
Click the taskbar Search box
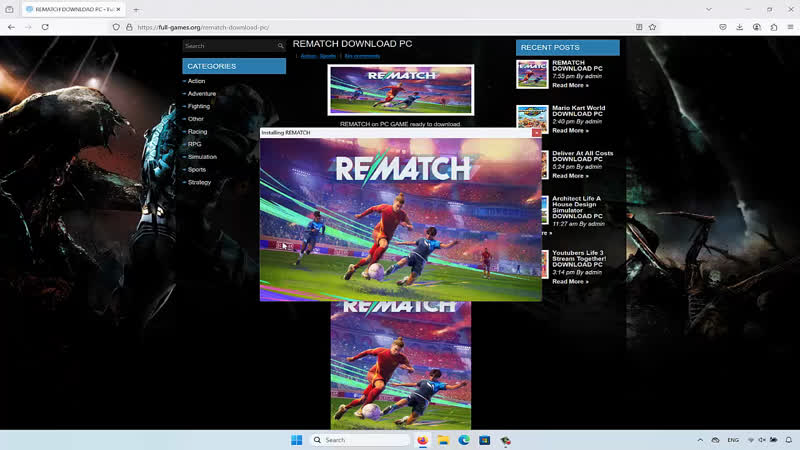[360, 440]
